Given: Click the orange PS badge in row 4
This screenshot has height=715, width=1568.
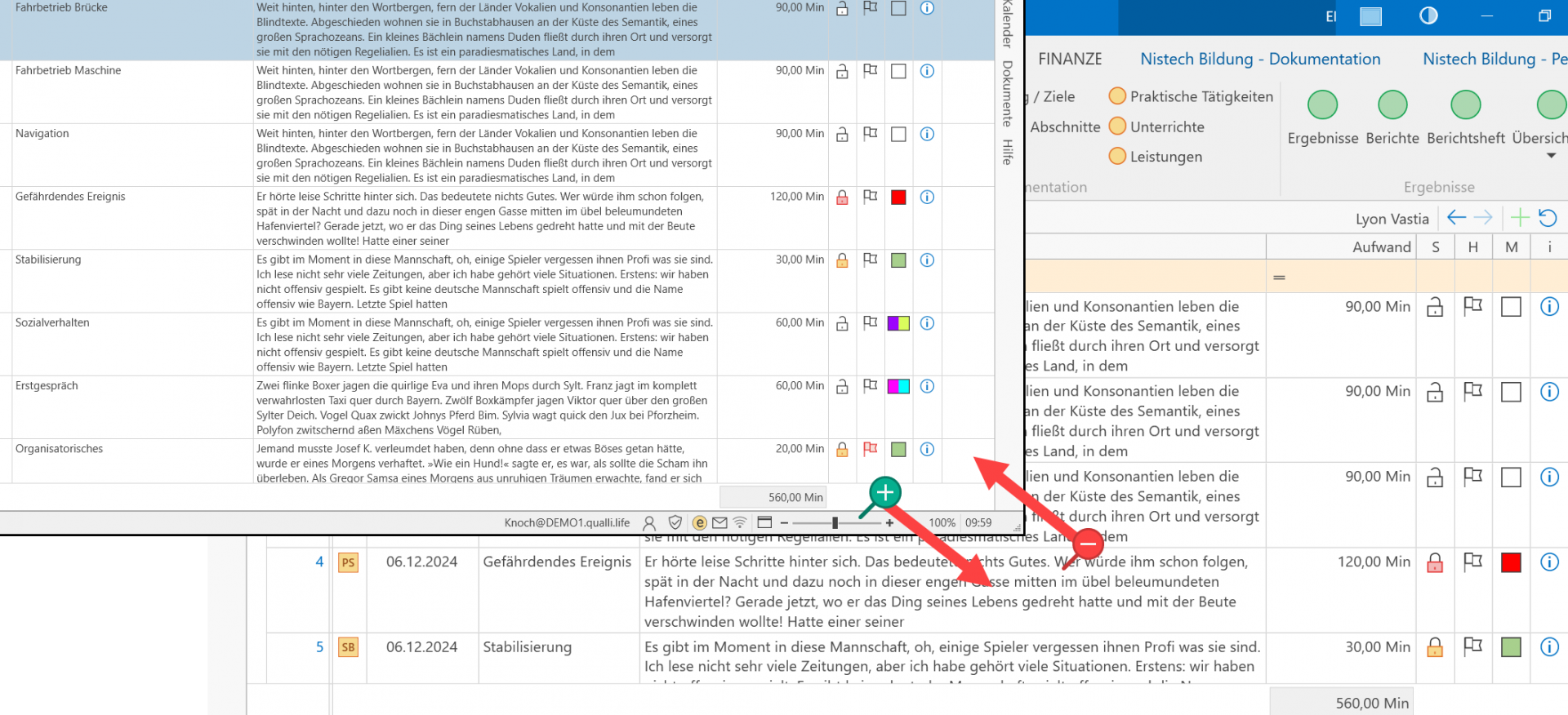Looking at the screenshot, I should pyautogui.click(x=349, y=562).
